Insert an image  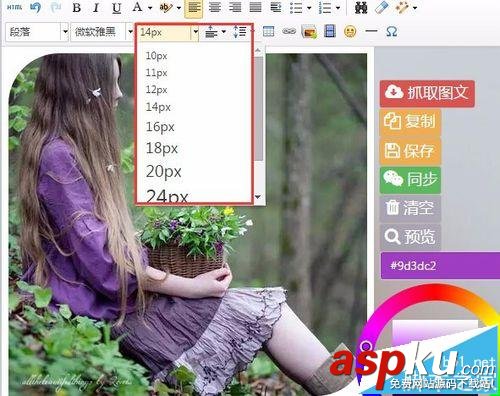(309, 32)
